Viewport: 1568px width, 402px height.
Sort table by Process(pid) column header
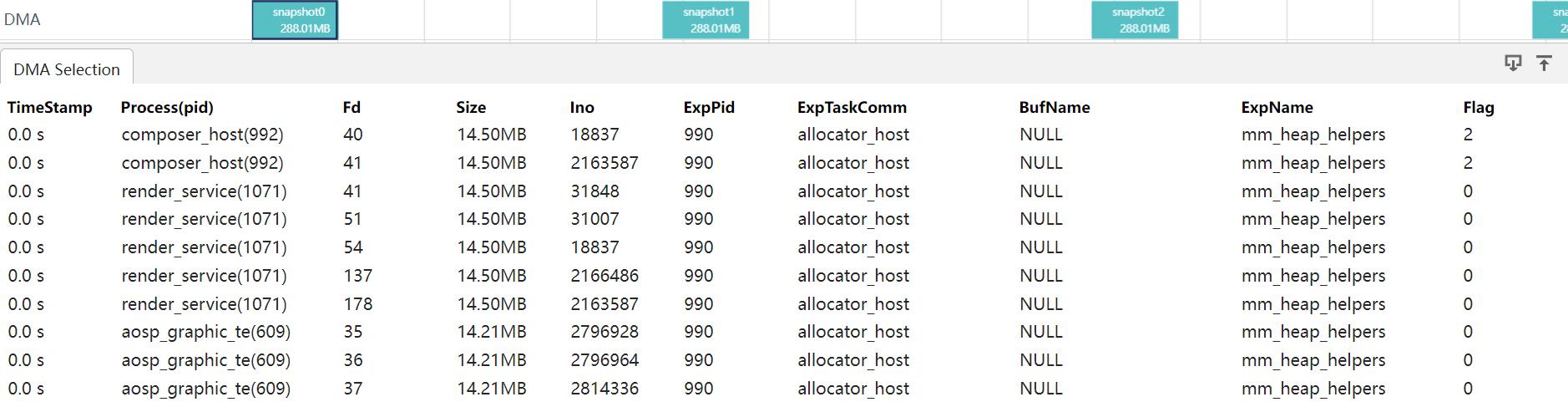tap(167, 107)
